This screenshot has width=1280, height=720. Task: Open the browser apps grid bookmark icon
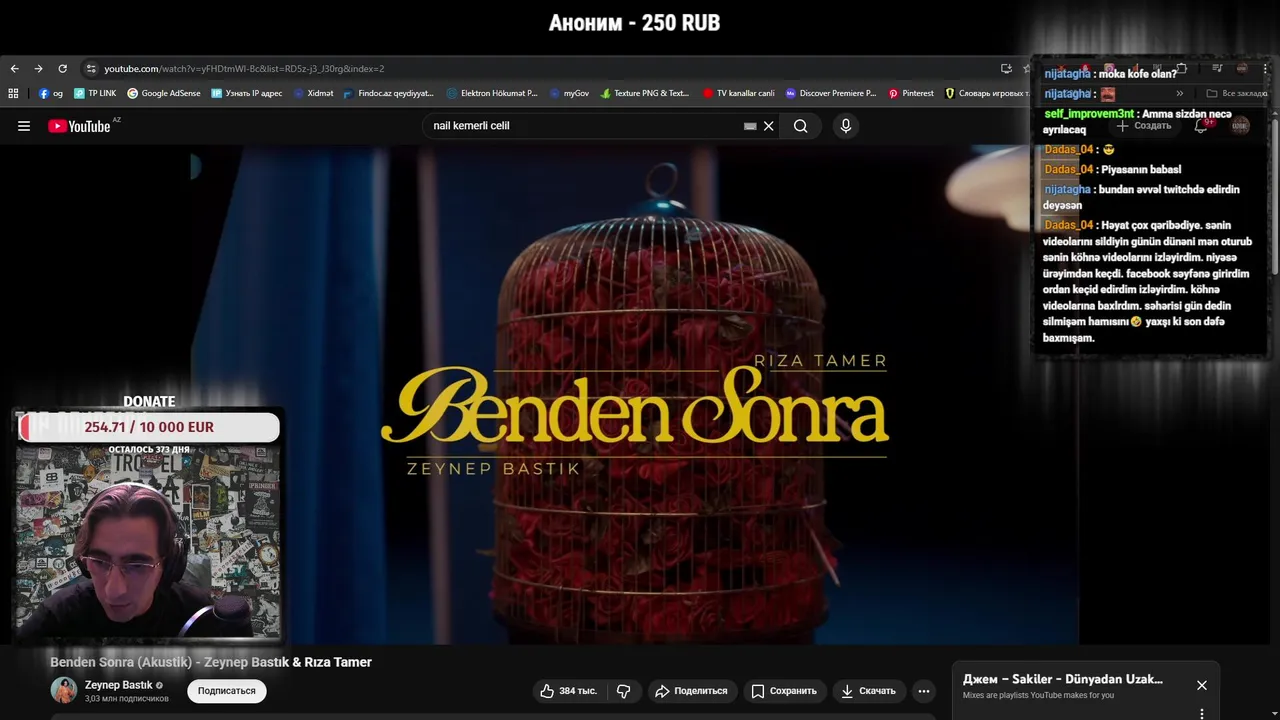tap(13, 93)
